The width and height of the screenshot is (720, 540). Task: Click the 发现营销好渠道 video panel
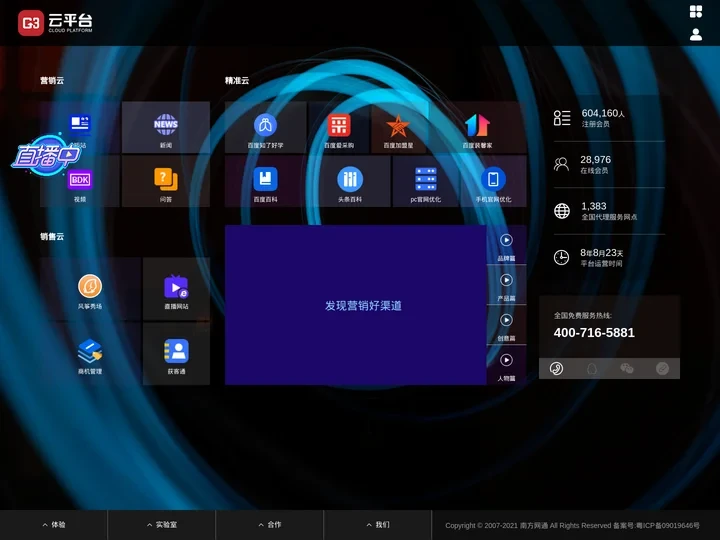click(356, 305)
